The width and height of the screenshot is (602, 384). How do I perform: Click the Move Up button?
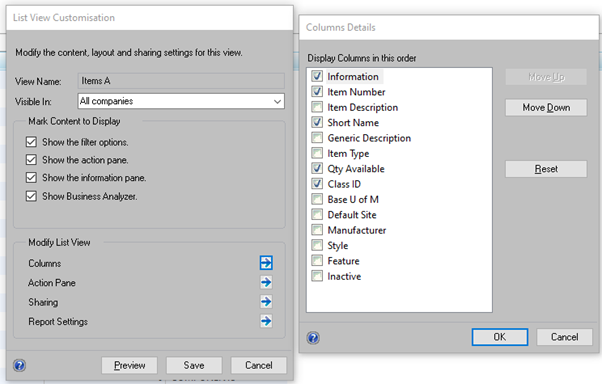(546, 77)
